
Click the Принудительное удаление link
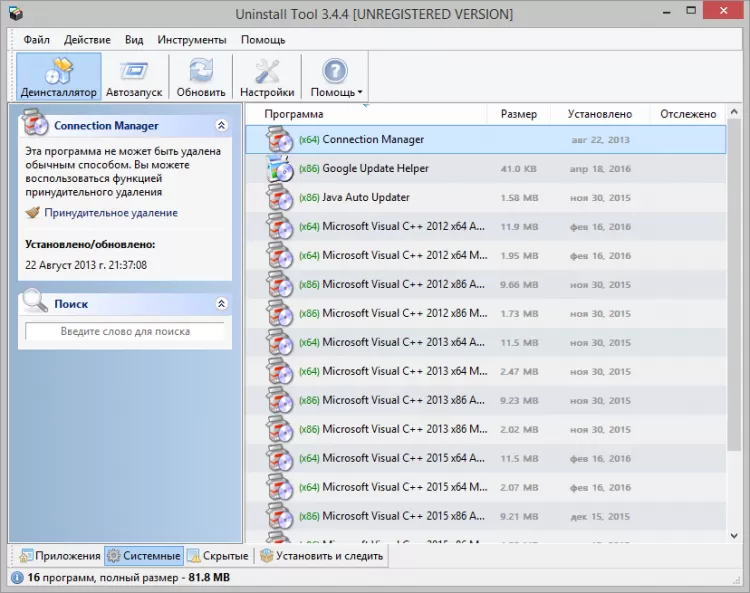[x=110, y=213]
